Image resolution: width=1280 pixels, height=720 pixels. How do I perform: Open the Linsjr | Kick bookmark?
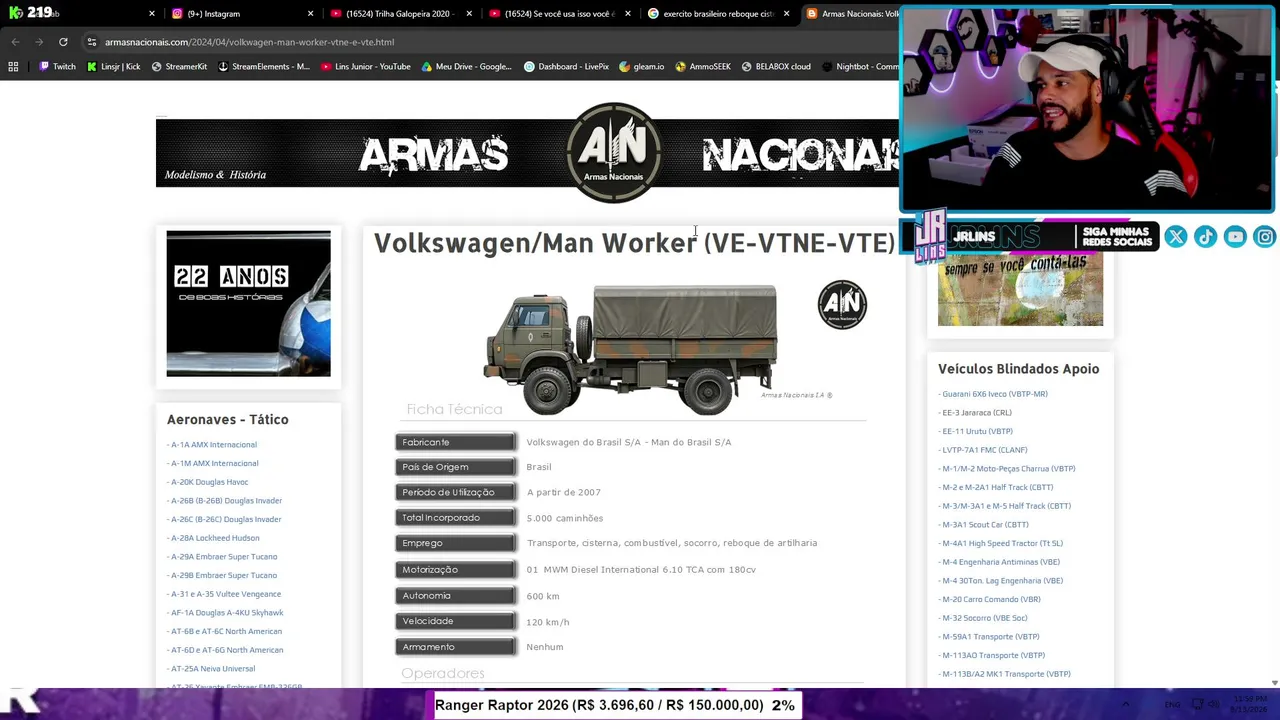(x=113, y=67)
